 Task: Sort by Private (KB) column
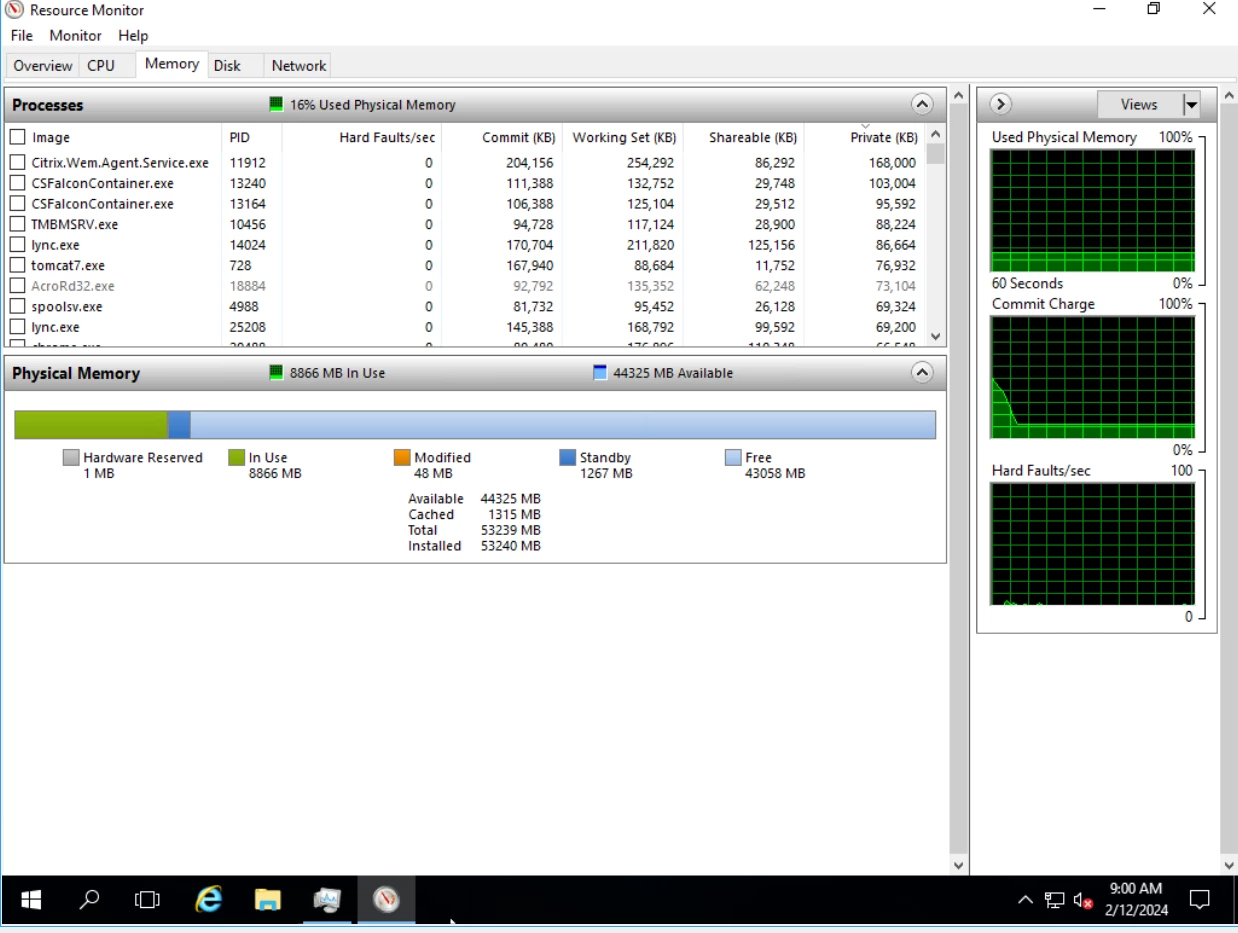[x=866, y=137]
